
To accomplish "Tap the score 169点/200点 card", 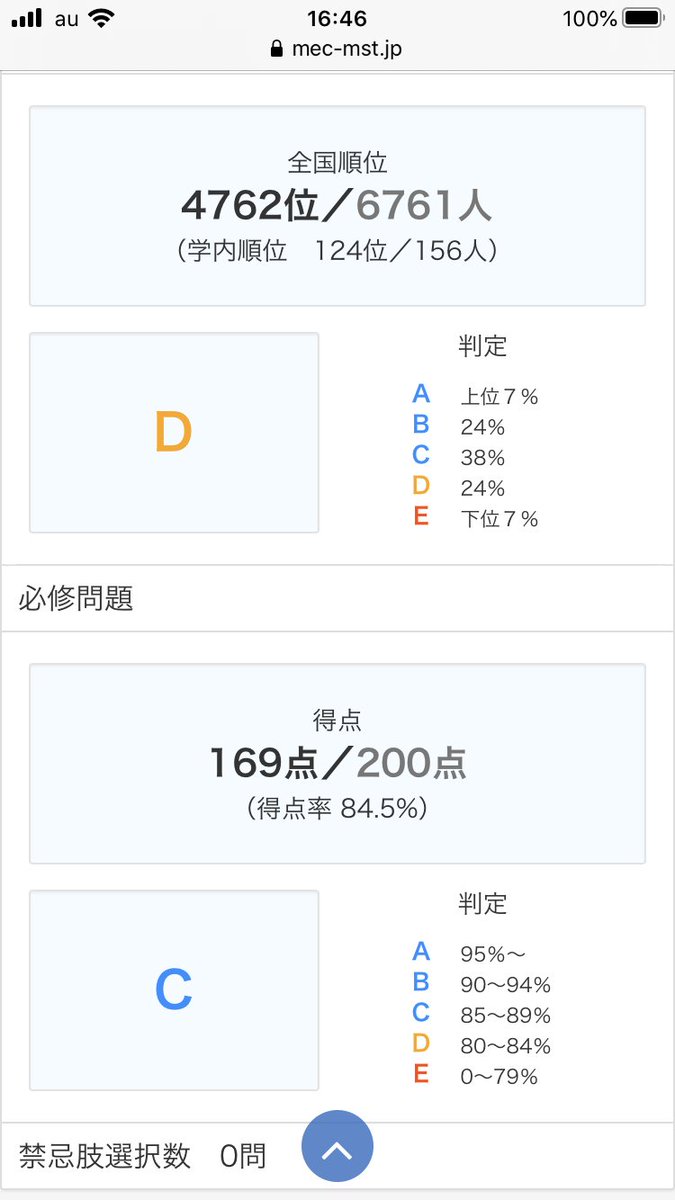I will (337, 763).
